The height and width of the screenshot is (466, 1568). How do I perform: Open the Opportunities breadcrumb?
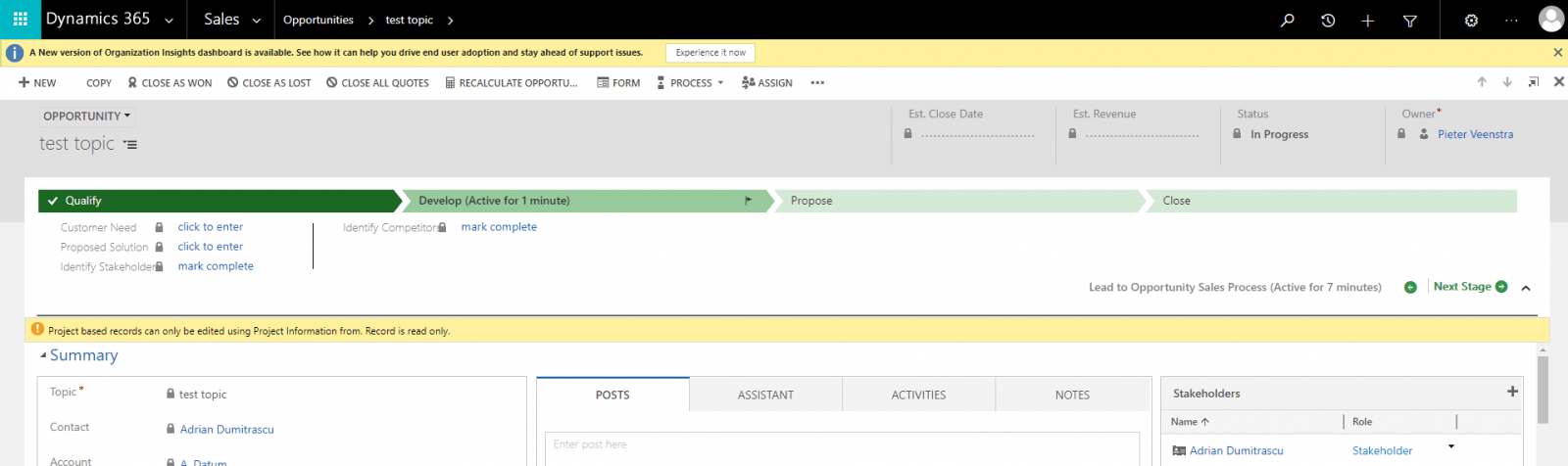pos(318,20)
